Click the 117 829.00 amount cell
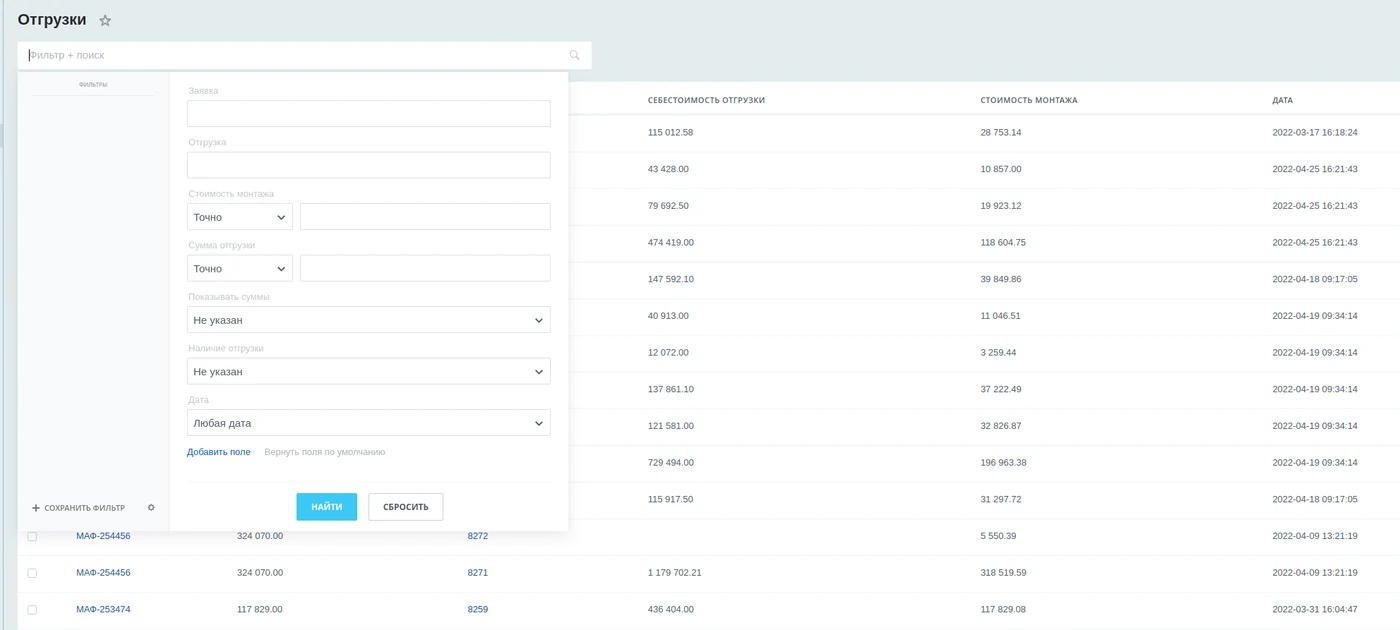Screen dimensions: 1400x630 click(260, 609)
